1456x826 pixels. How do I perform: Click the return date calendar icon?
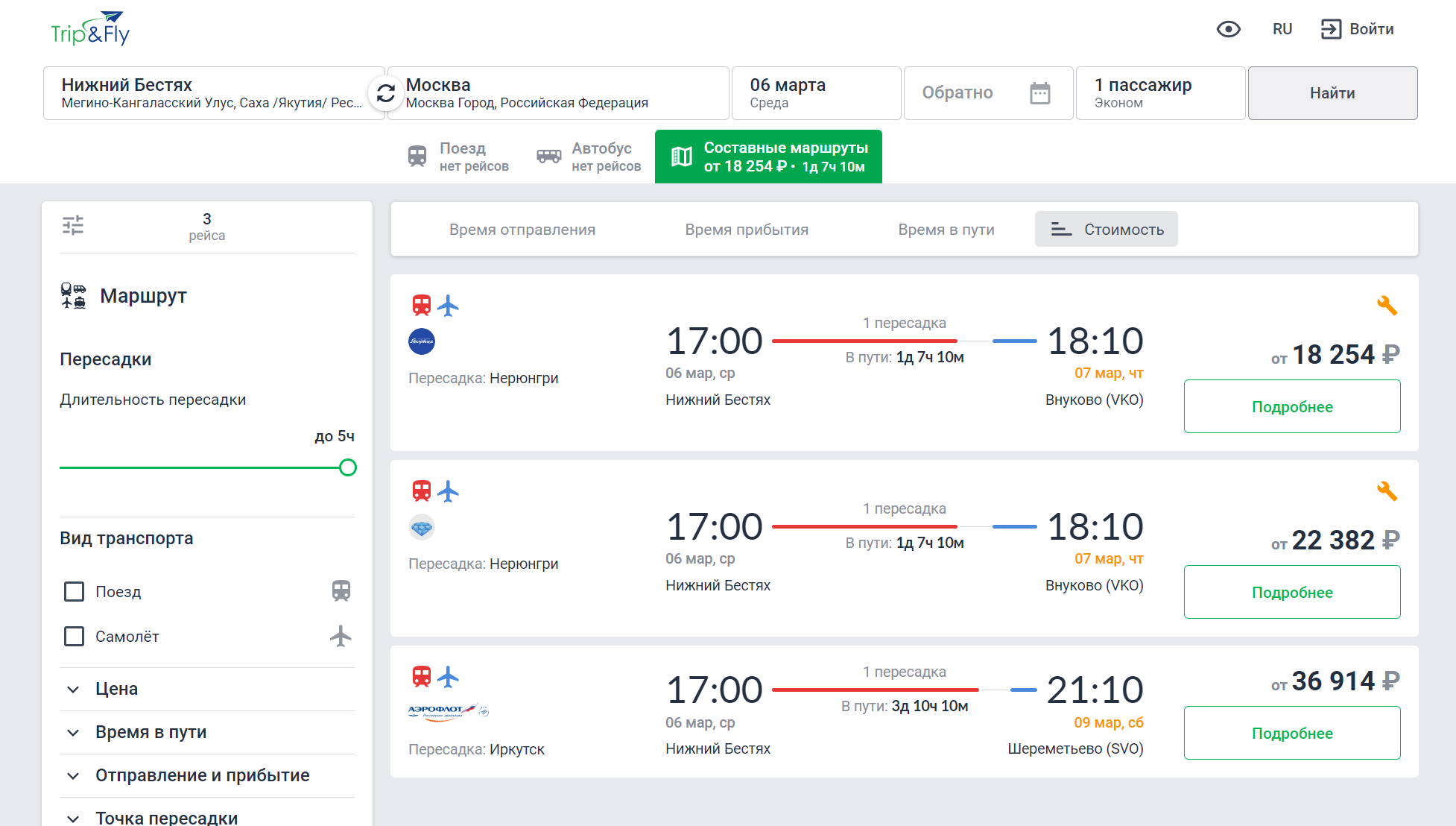click(x=1040, y=93)
